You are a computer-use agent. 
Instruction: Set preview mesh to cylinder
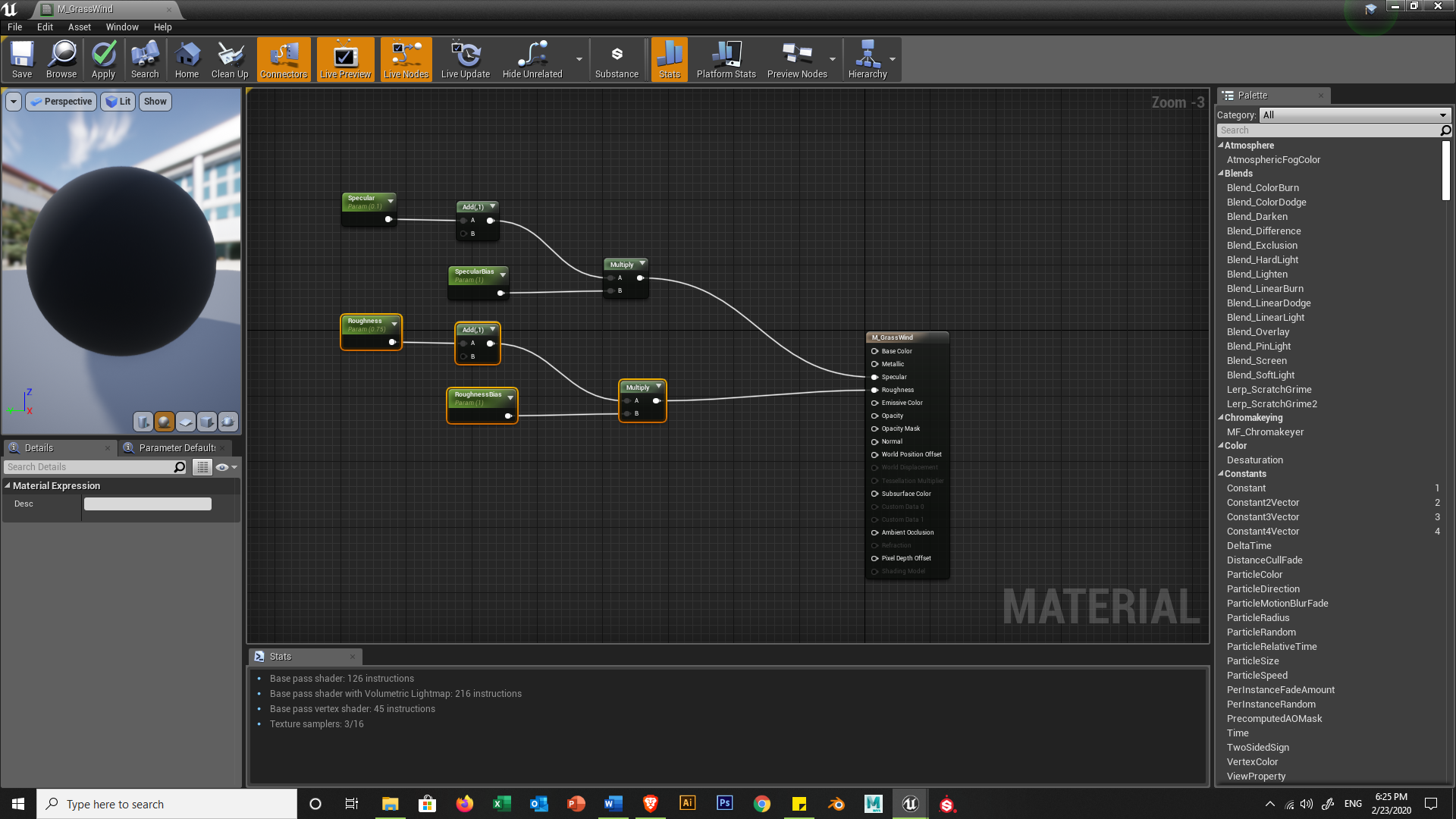pyautogui.click(x=143, y=422)
